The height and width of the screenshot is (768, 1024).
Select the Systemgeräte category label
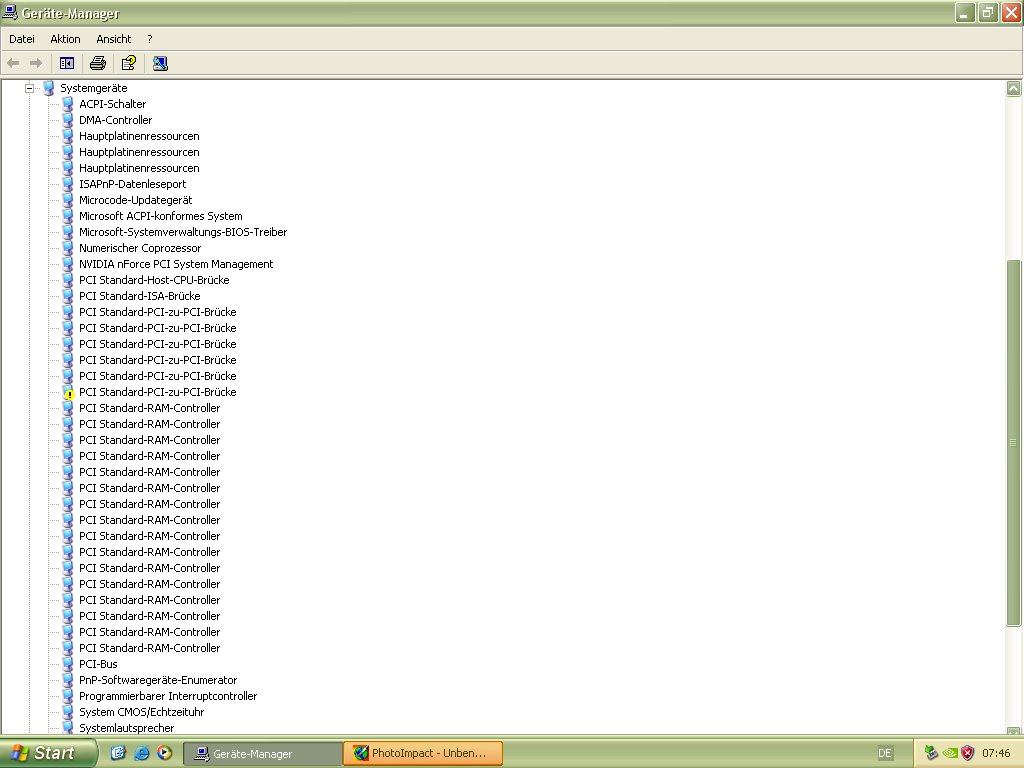[x=93, y=88]
